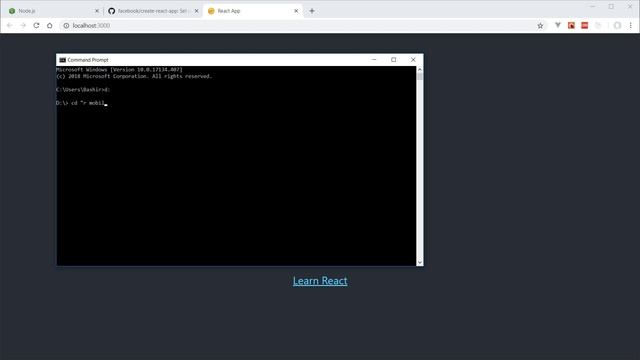This screenshot has height=360, width=640.
Task: Follow the Learn React link
Action: tap(320, 281)
